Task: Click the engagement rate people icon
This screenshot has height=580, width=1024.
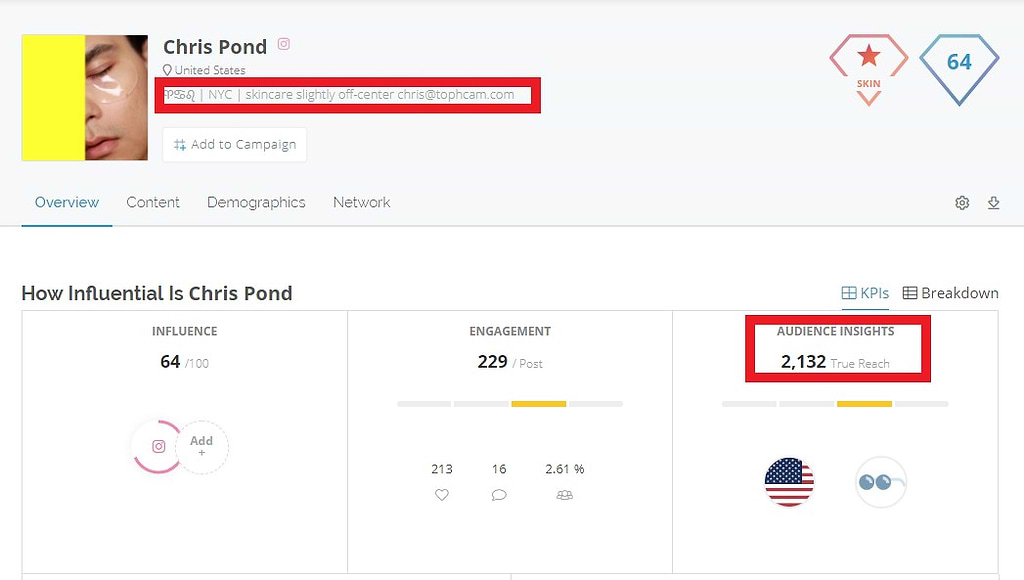Action: point(564,495)
